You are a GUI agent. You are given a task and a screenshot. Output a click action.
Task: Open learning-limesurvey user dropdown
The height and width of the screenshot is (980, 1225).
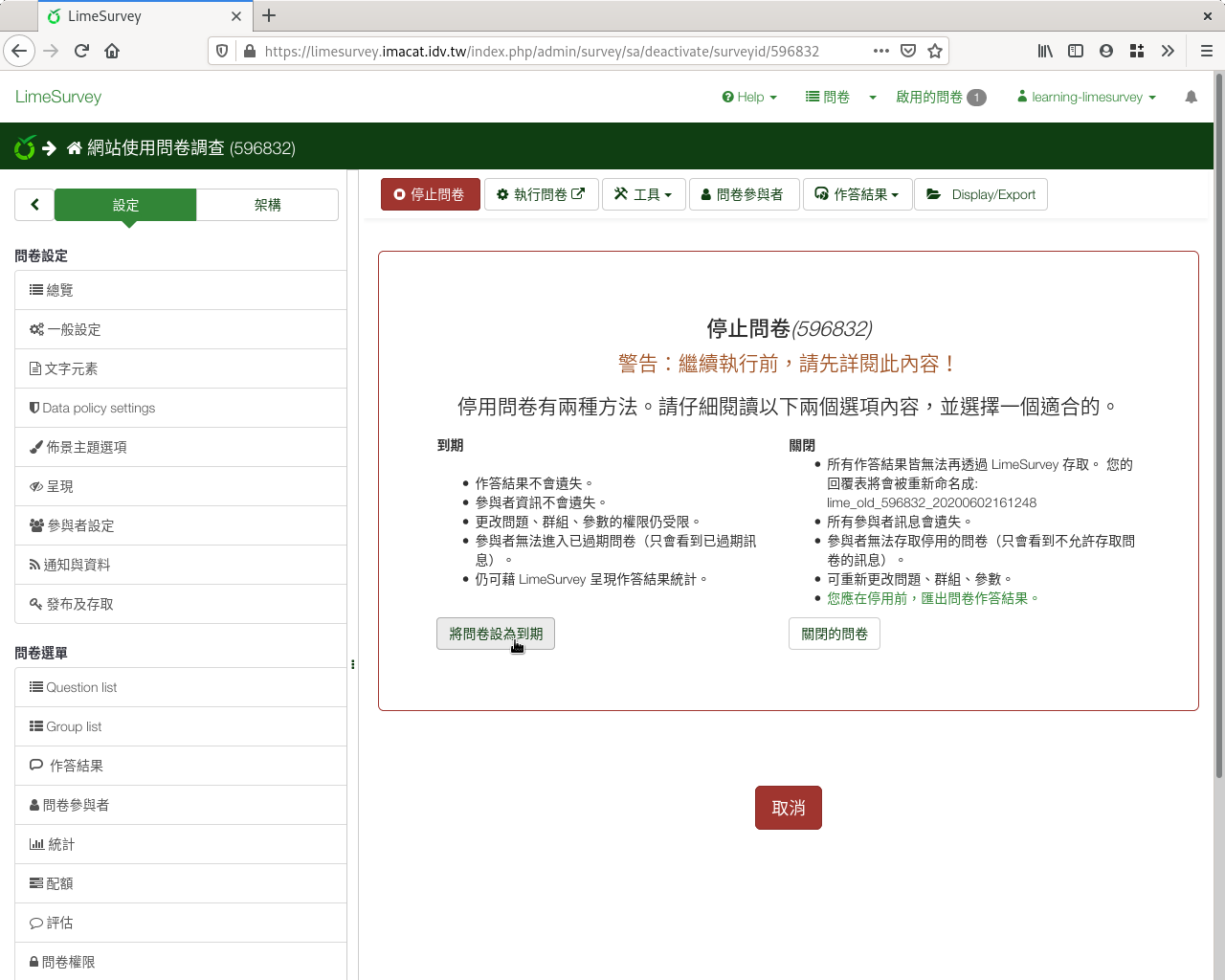[x=1086, y=97]
